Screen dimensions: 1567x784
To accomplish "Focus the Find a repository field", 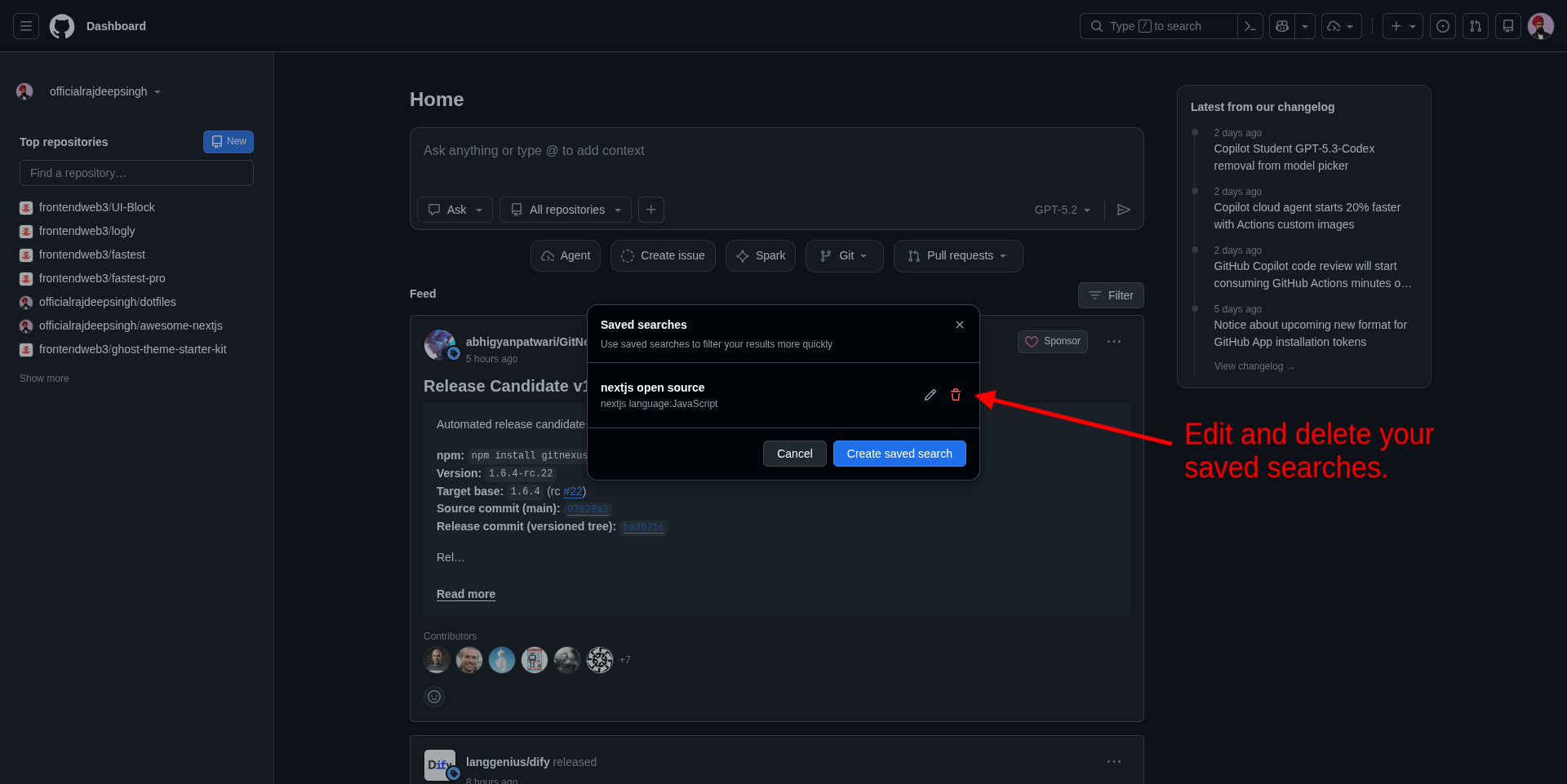I will coord(136,173).
